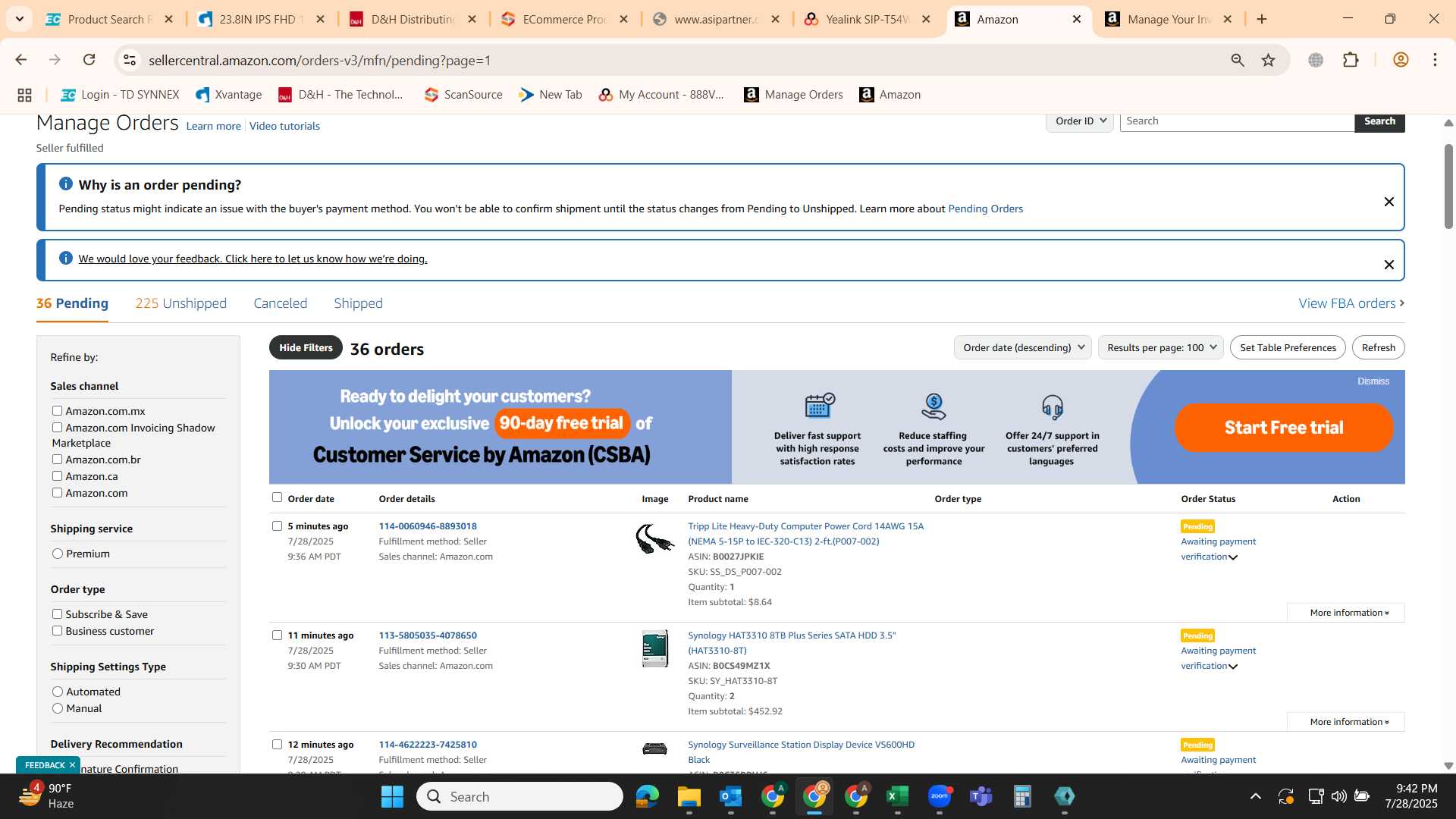The image size is (1456, 819).
Task: Switch to the Shipped orders tab
Action: (x=358, y=303)
